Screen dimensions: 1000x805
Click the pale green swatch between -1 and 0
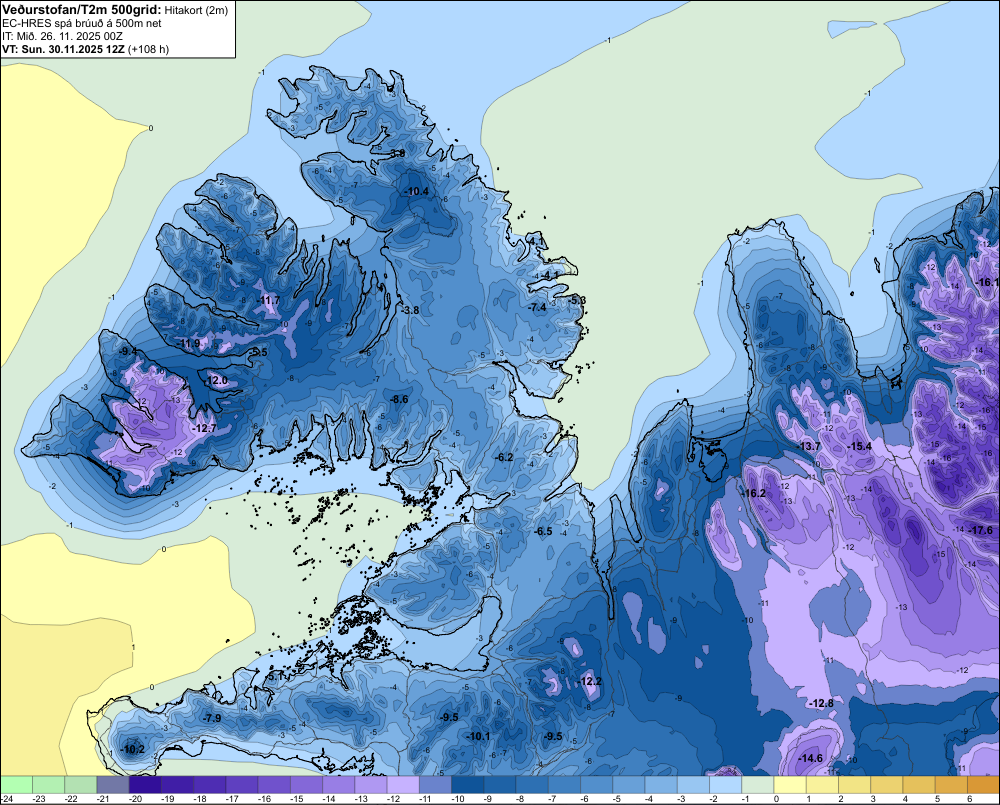point(758,784)
